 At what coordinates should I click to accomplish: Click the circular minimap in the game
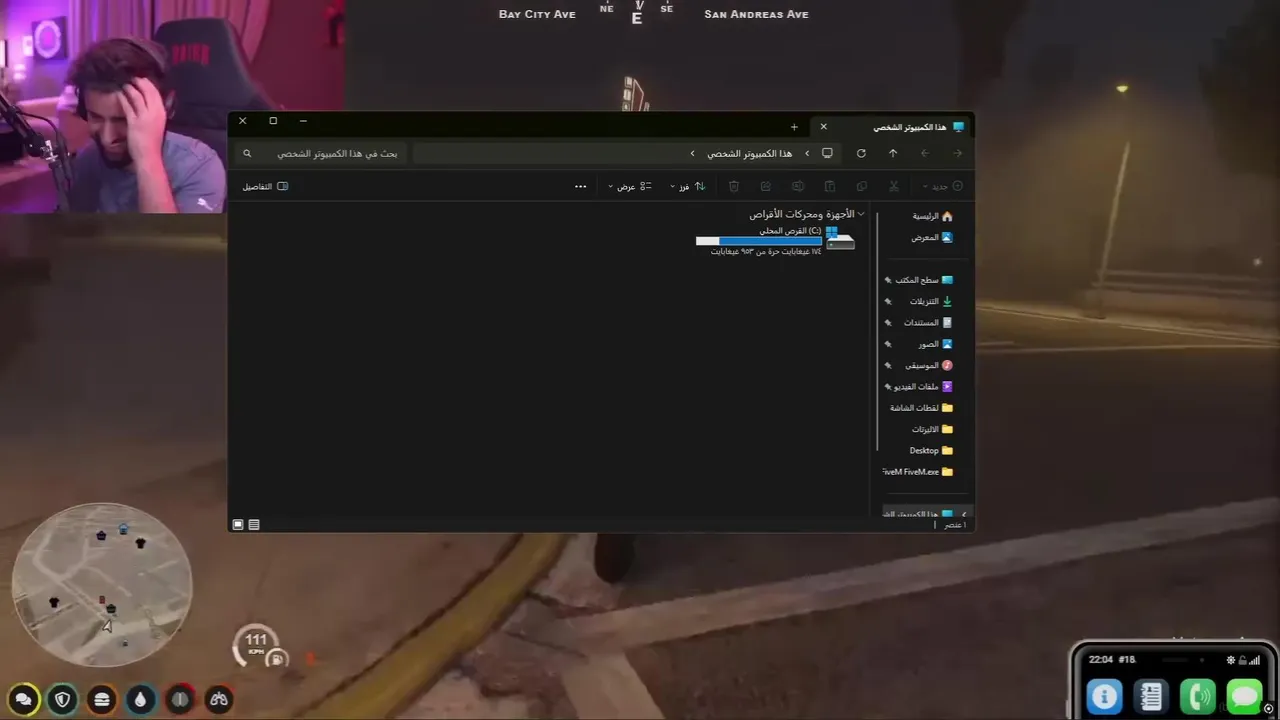[101, 585]
